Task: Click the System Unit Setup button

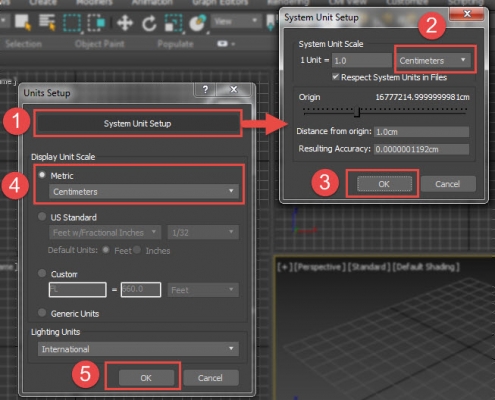Action: tap(137, 124)
